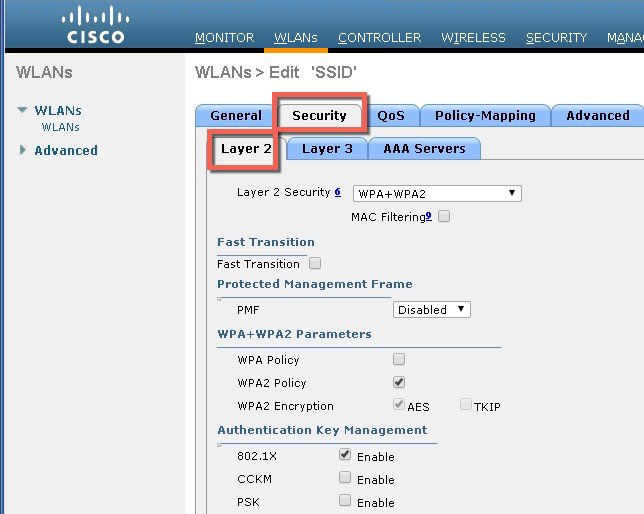Open the PMF dropdown
Screen dimensions: 644x514
point(431,310)
